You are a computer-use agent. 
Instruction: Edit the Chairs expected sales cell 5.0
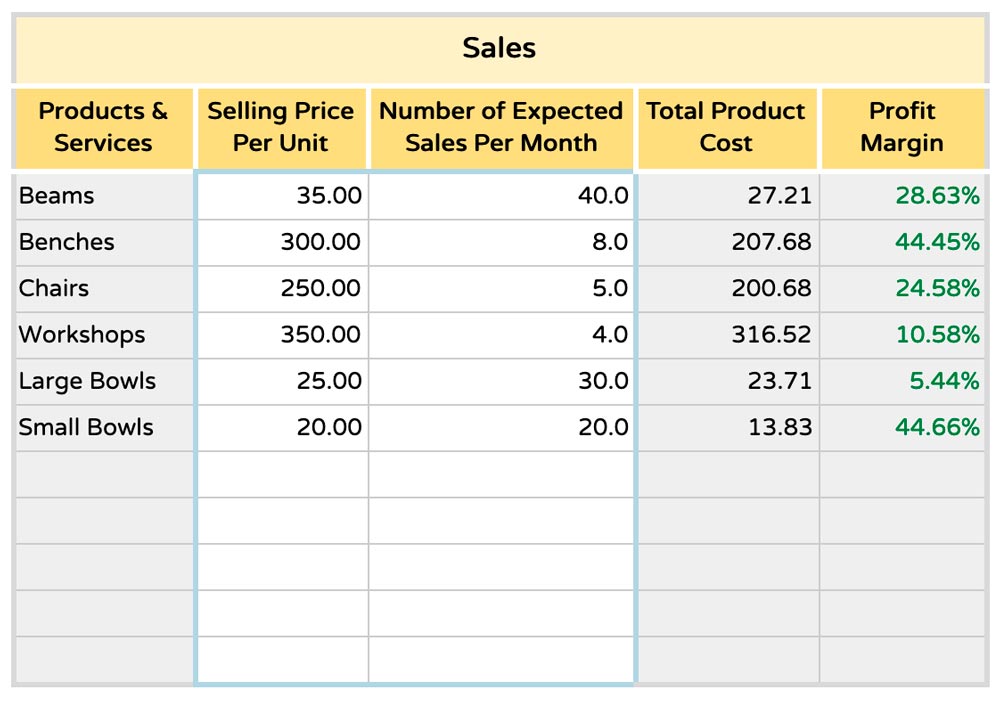click(501, 289)
